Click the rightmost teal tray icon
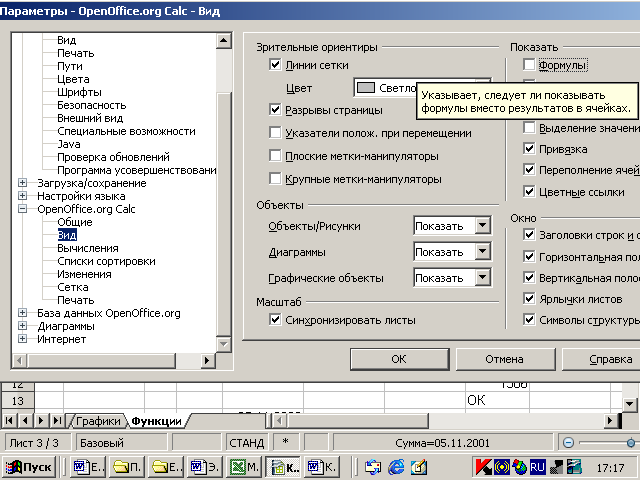Screen dimensions: 640x480 (x=574, y=467)
